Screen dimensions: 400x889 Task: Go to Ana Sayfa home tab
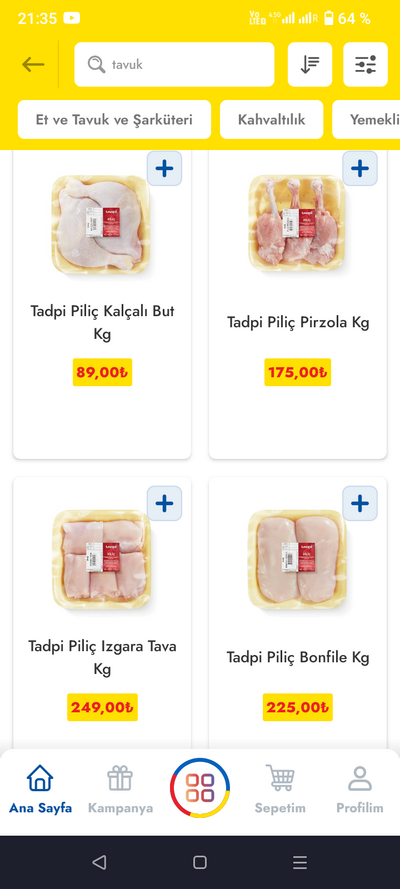coord(40,789)
